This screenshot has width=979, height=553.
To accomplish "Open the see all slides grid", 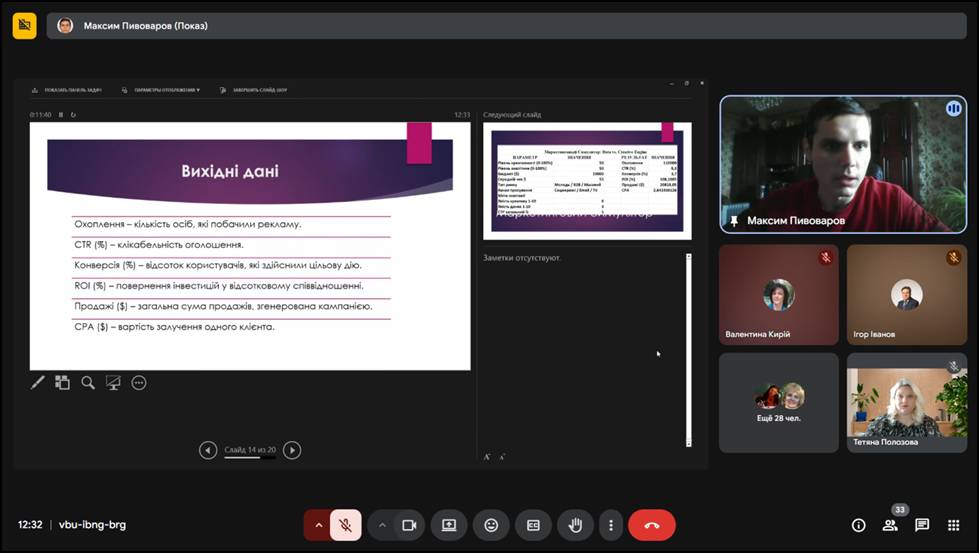I will (x=62, y=382).
